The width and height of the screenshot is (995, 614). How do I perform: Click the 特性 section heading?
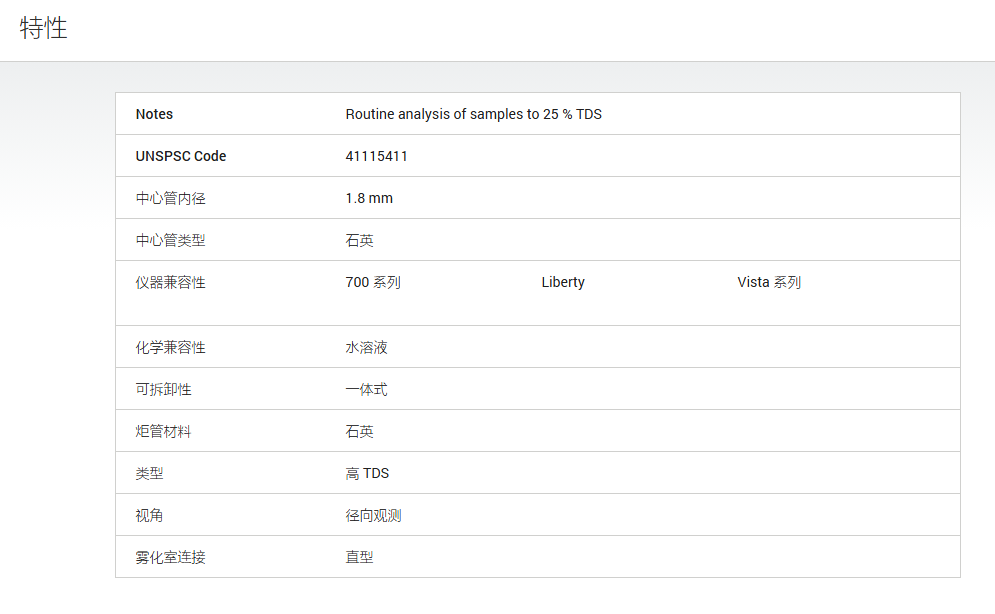click(x=43, y=28)
